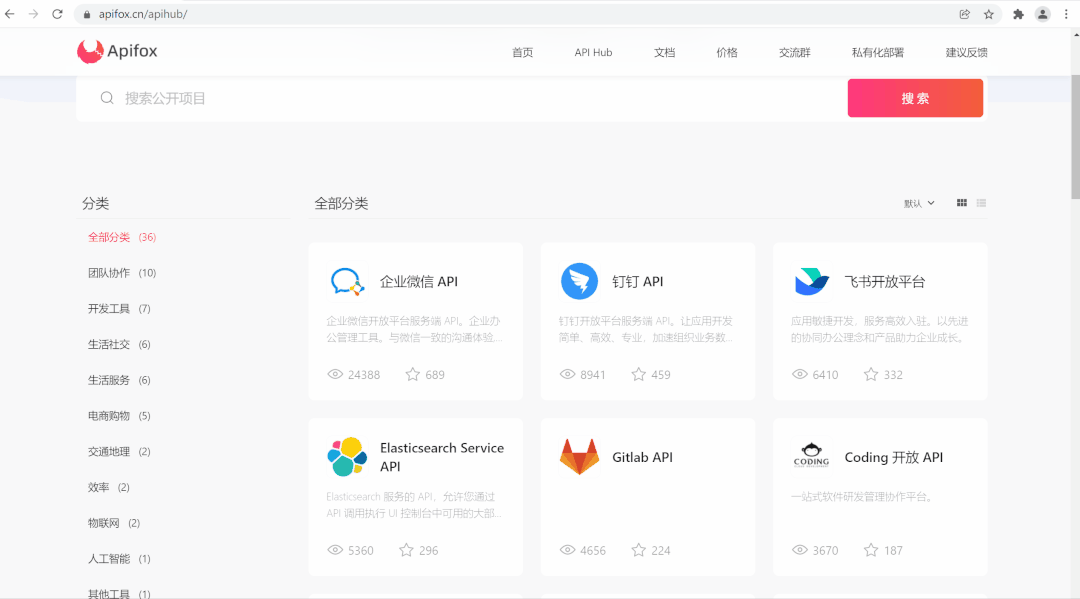Click the browser address bar URL
The image size is (1080, 599).
click(143, 14)
